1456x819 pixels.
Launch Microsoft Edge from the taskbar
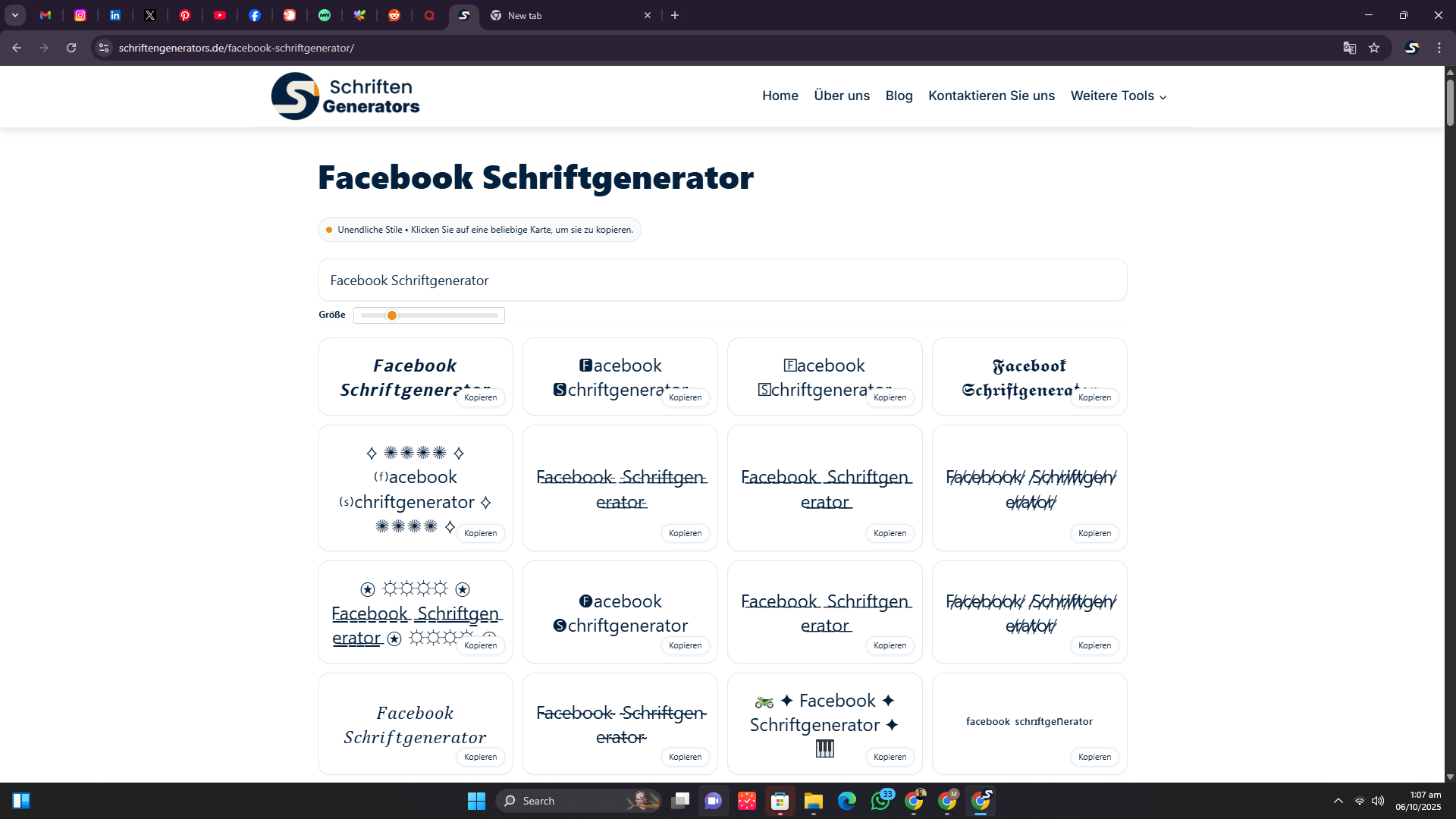point(847,801)
